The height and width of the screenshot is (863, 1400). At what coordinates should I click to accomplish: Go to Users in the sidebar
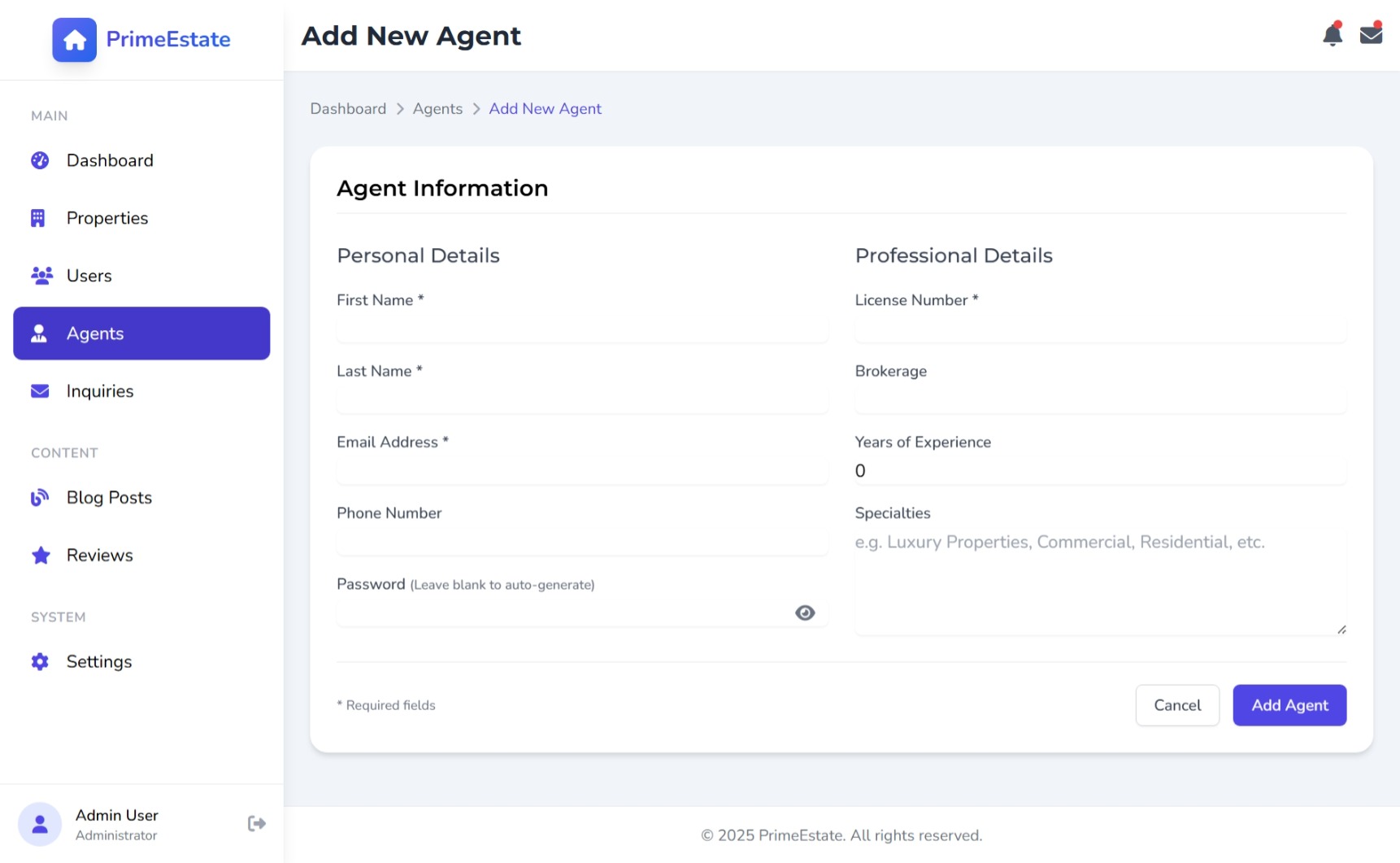click(x=89, y=276)
